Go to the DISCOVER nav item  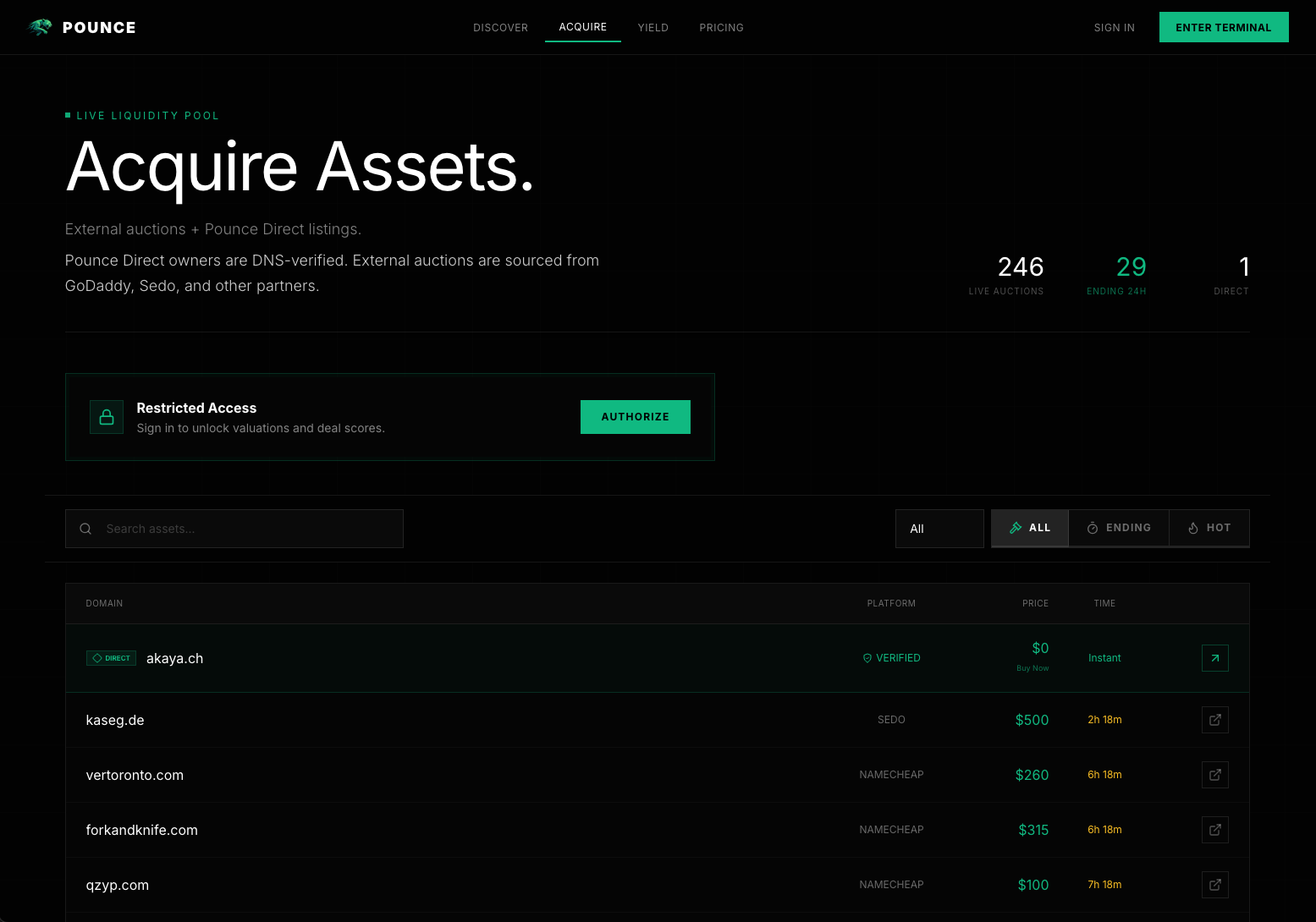pyautogui.click(x=500, y=28)
